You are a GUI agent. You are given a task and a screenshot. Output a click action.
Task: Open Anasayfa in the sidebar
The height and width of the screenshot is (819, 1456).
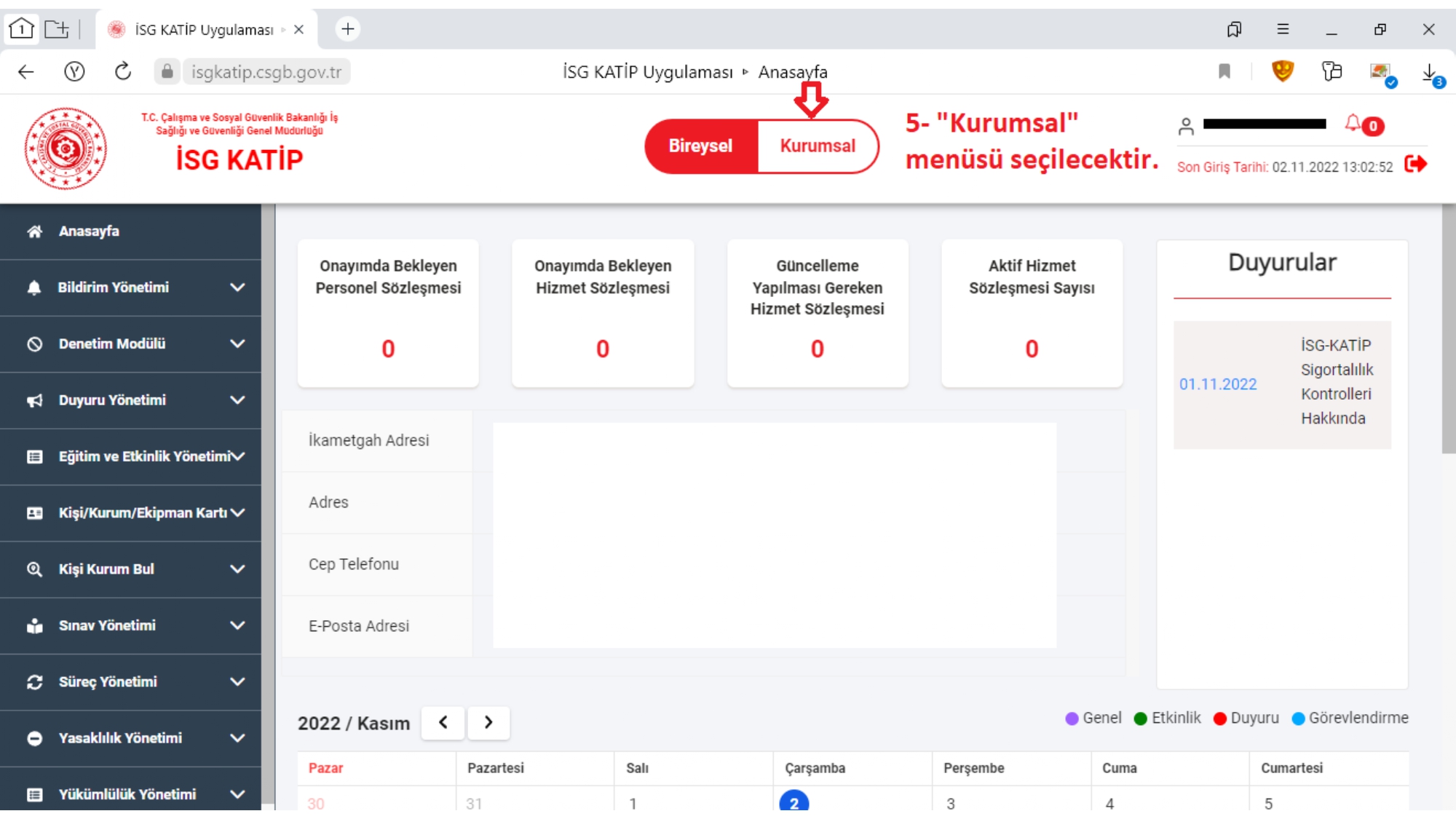click(89, 232)
